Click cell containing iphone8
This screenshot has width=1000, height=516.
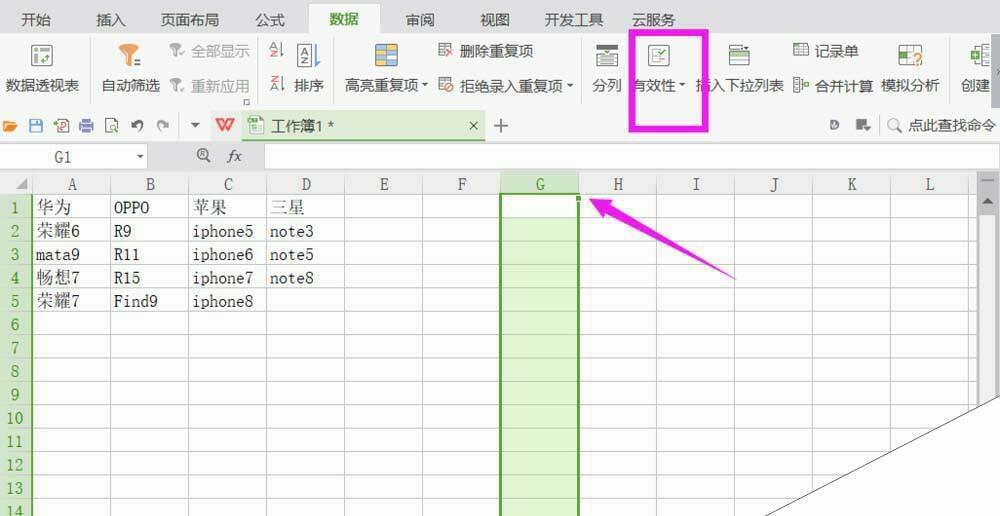click(x=228, y=301)
